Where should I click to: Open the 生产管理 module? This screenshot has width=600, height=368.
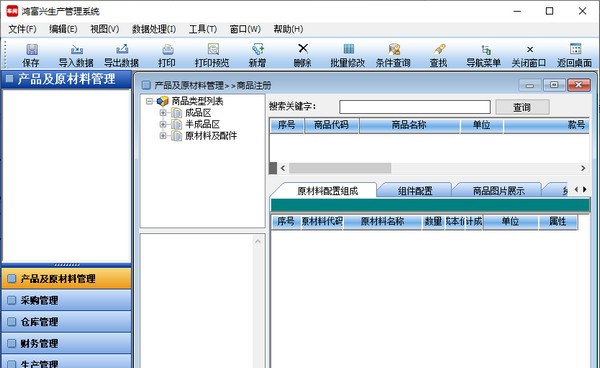click(x=67, y=362)
